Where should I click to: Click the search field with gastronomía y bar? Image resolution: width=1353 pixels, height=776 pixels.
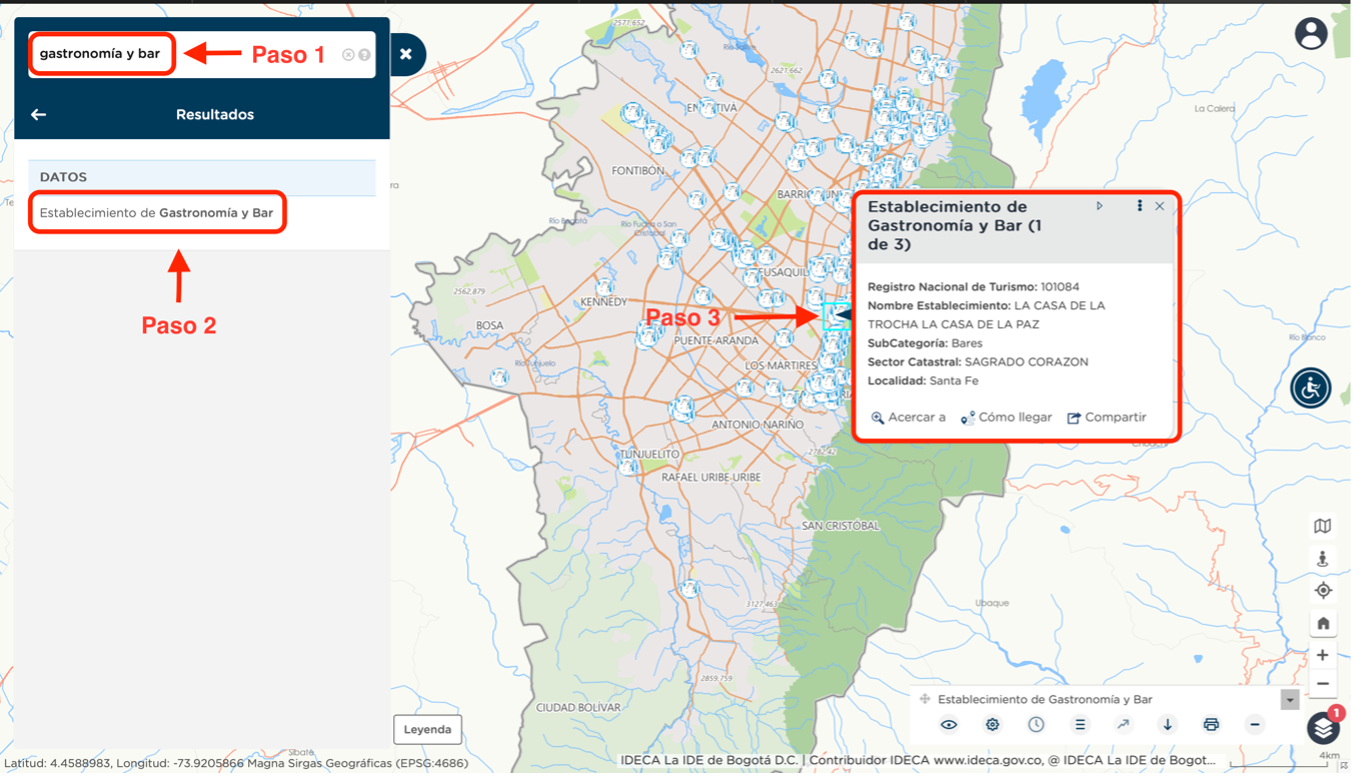click(102, 54)
